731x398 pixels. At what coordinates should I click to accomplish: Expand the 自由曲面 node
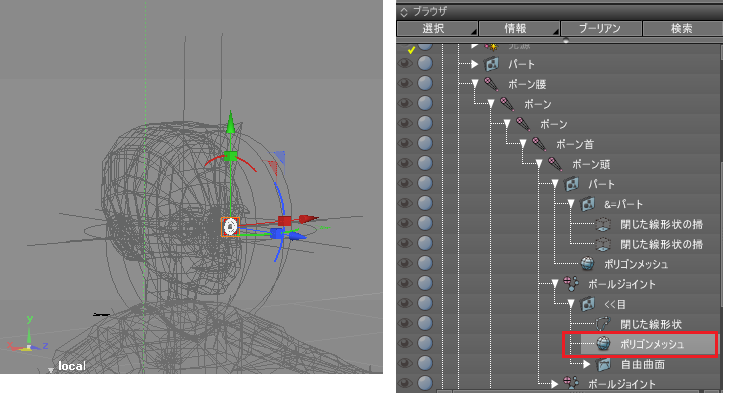[587, 364]
